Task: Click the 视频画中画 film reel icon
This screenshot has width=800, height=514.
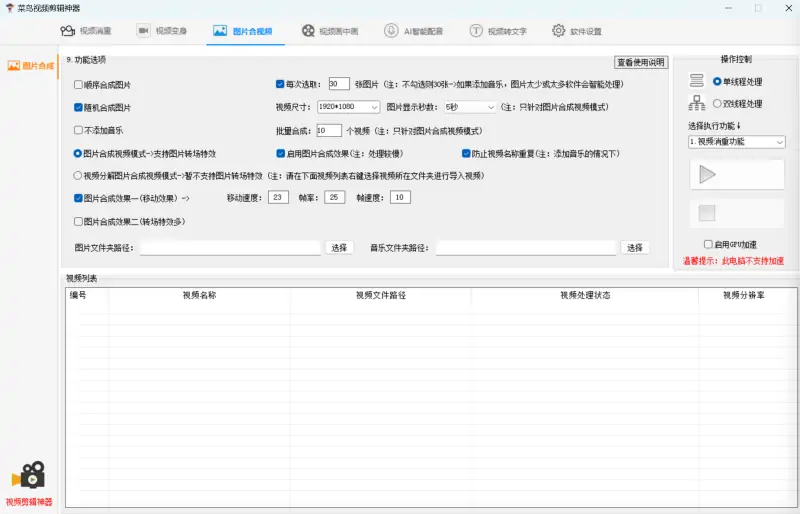Action: (306, 31)
